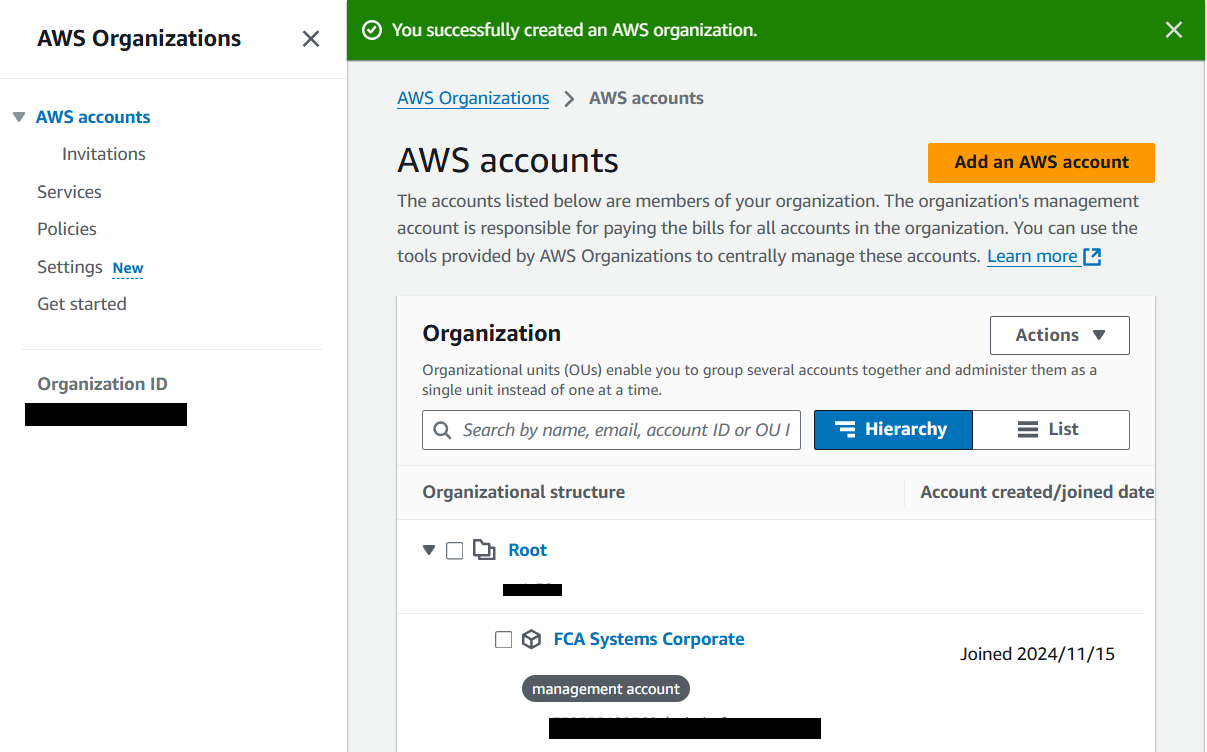This screenshot has width=1207, height=752.
Task: Click the Joined 2024/11/15 date text
Action: coord(1037,654)
